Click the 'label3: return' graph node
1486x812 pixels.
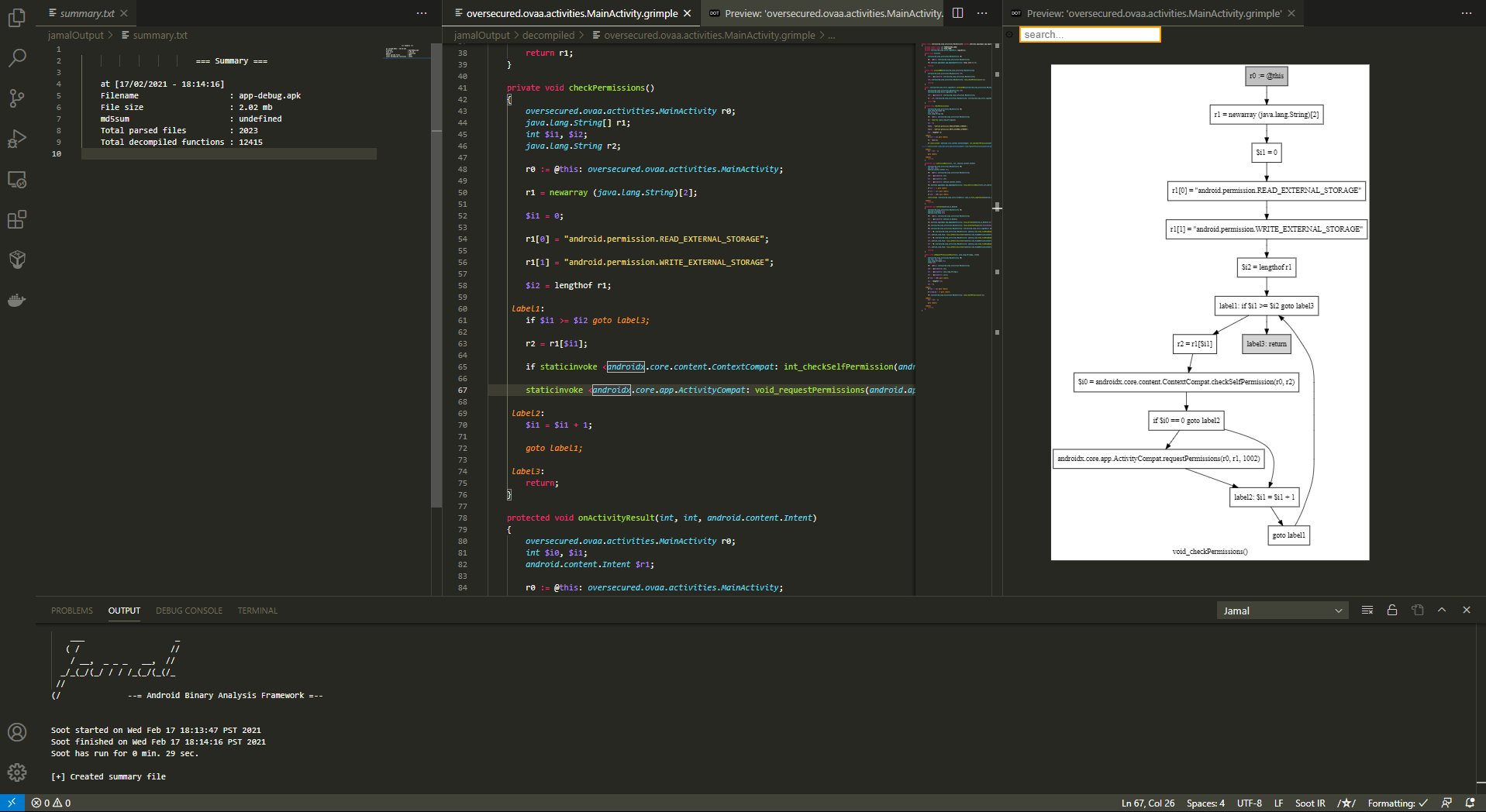(x=1267, y=344)
